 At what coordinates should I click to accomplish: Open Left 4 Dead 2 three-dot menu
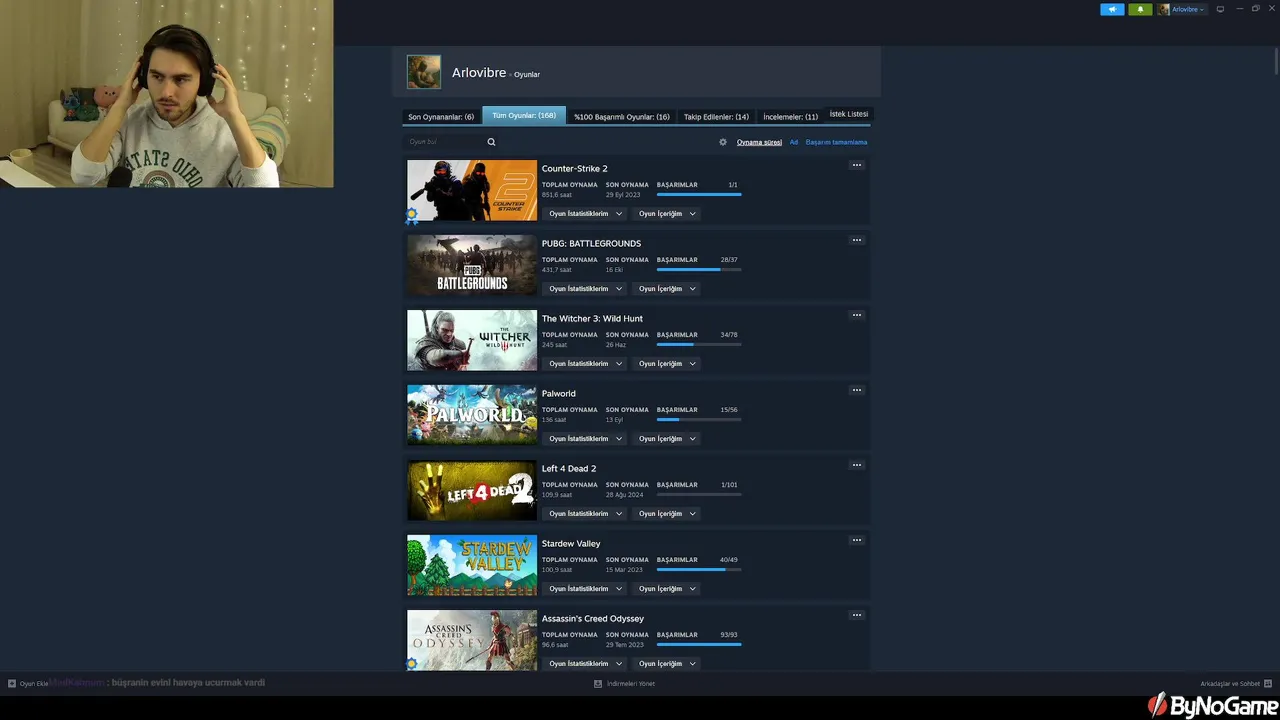[857, 465]
